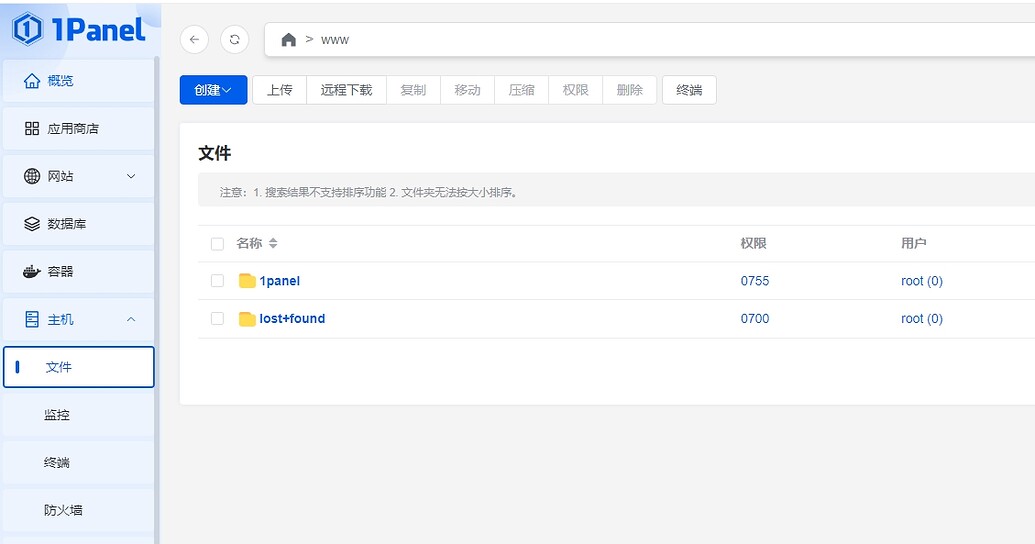This screenshot has width=1035, height=544.
Task: Click the 压缩 toolbar button
Action: (x=521, y=90)
